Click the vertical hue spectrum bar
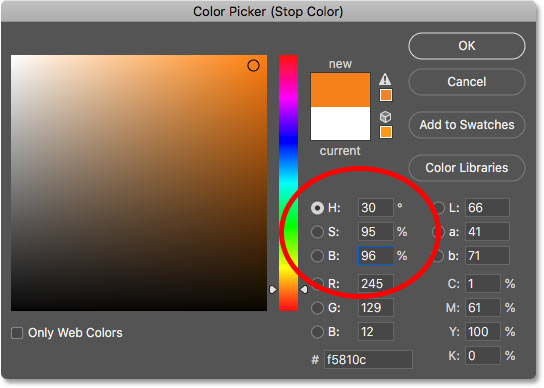 289,183
